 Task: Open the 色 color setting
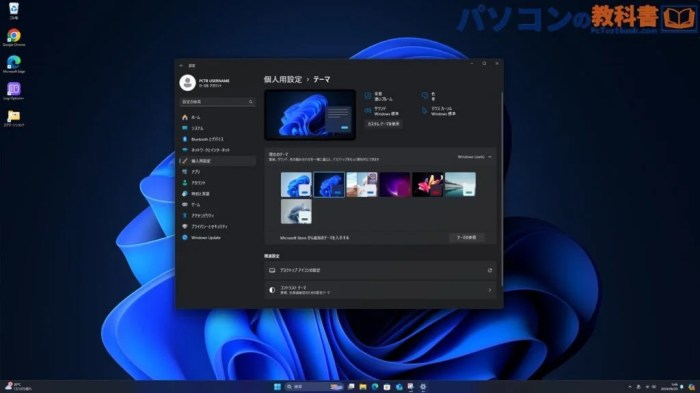[429, 96]
